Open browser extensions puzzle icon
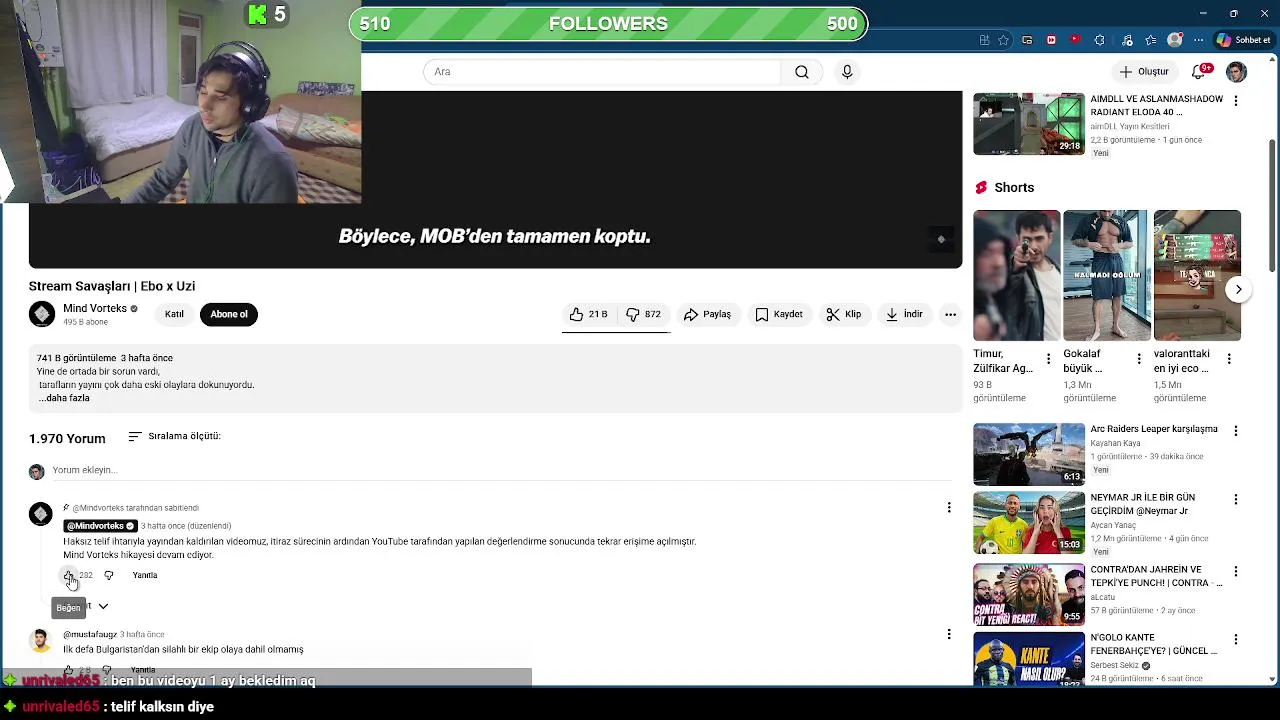 [x=1100, y=40]
